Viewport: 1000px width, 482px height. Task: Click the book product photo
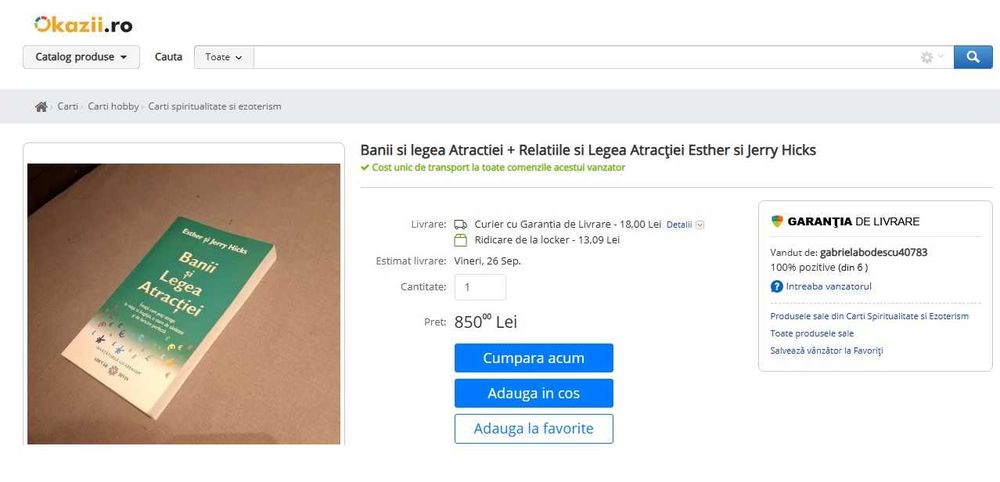[x=184, y=303]
